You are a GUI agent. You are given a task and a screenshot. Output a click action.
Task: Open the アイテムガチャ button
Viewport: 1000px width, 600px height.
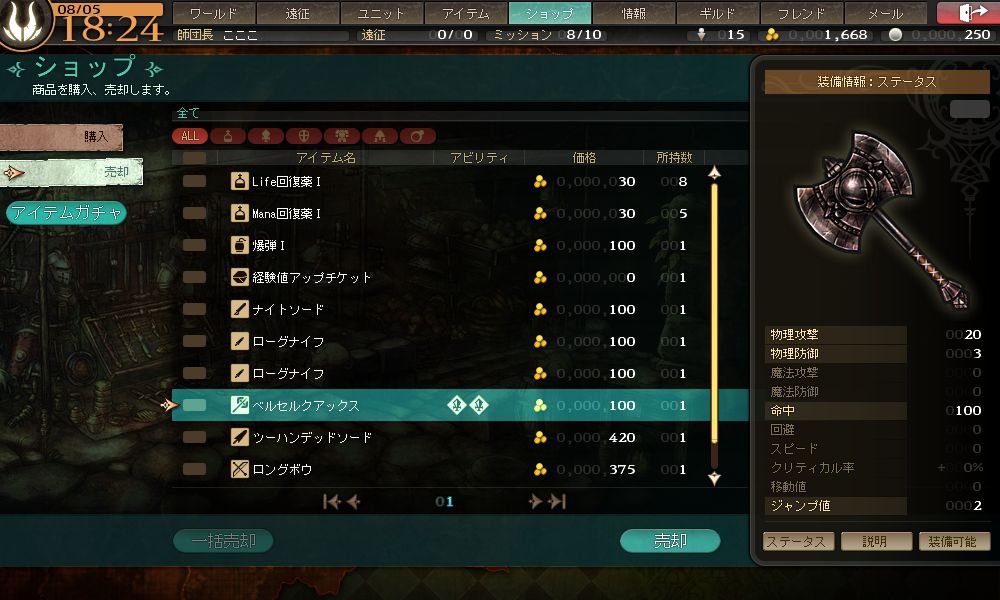click(x=66, y=213)
